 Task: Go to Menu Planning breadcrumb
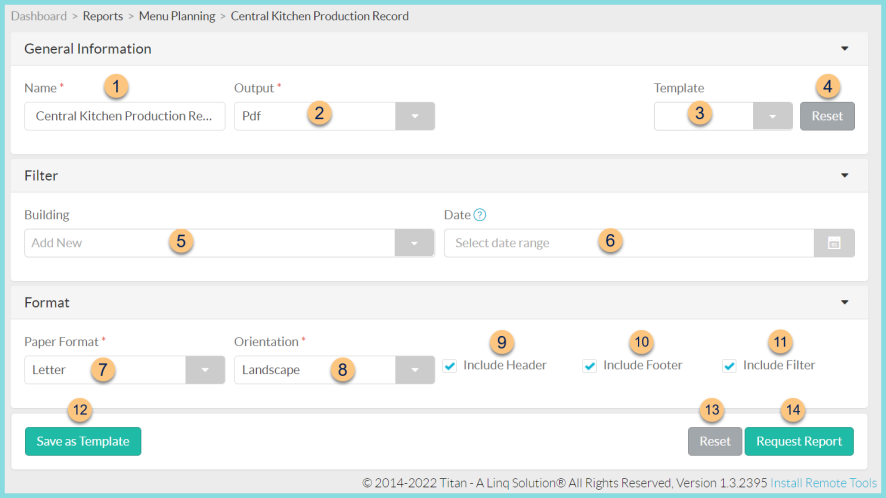(x=177, y=16)
